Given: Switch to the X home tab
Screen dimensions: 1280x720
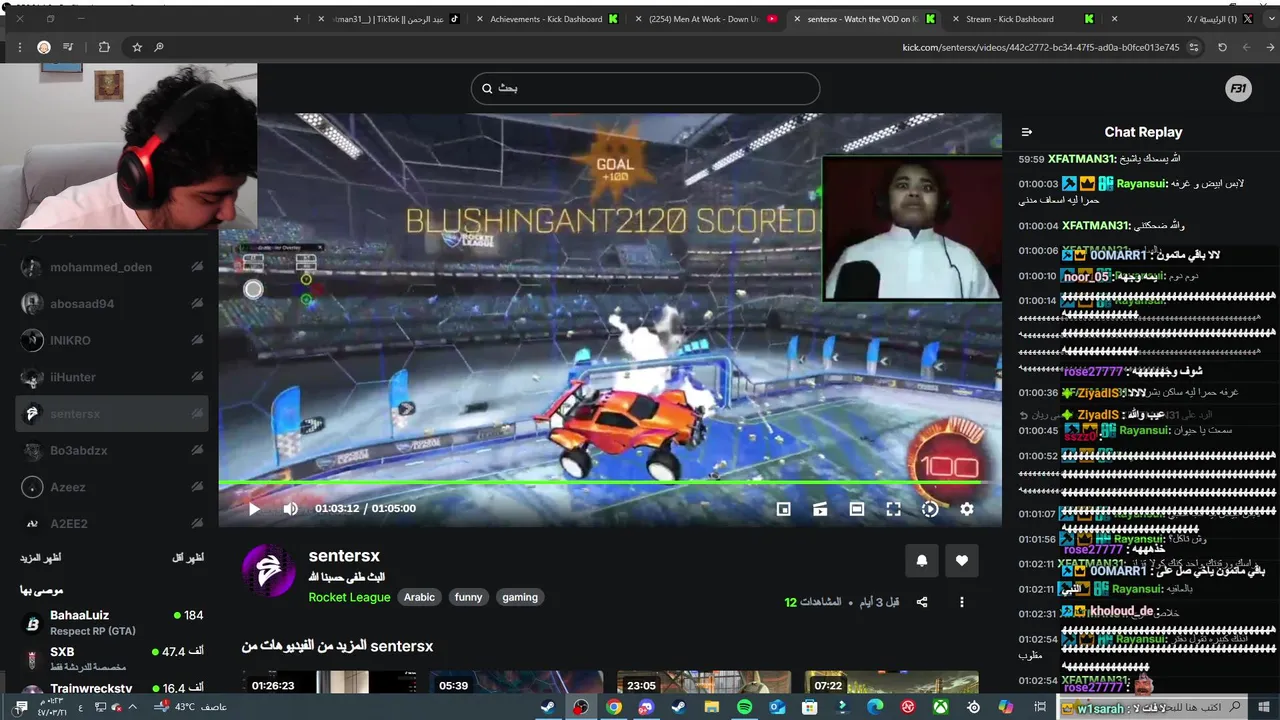Looking at the screenshot, I should (x=1180, y=18).
